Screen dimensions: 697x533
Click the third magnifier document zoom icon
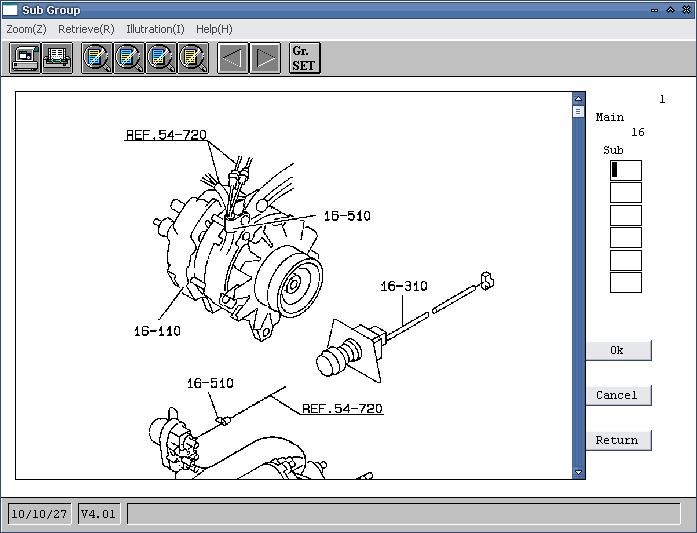pyautogui.click(x=161, y=58)
